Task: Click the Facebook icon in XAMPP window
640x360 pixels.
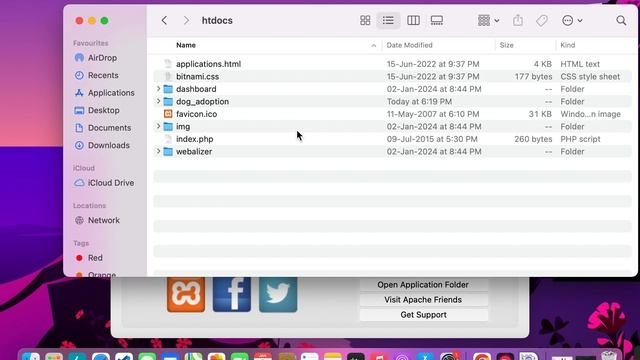Action: (x=232, y=294)
